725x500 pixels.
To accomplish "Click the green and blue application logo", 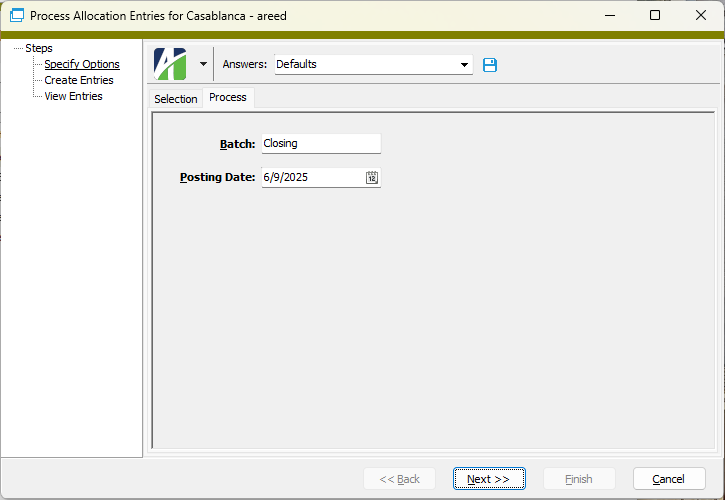I will (170, 64).
